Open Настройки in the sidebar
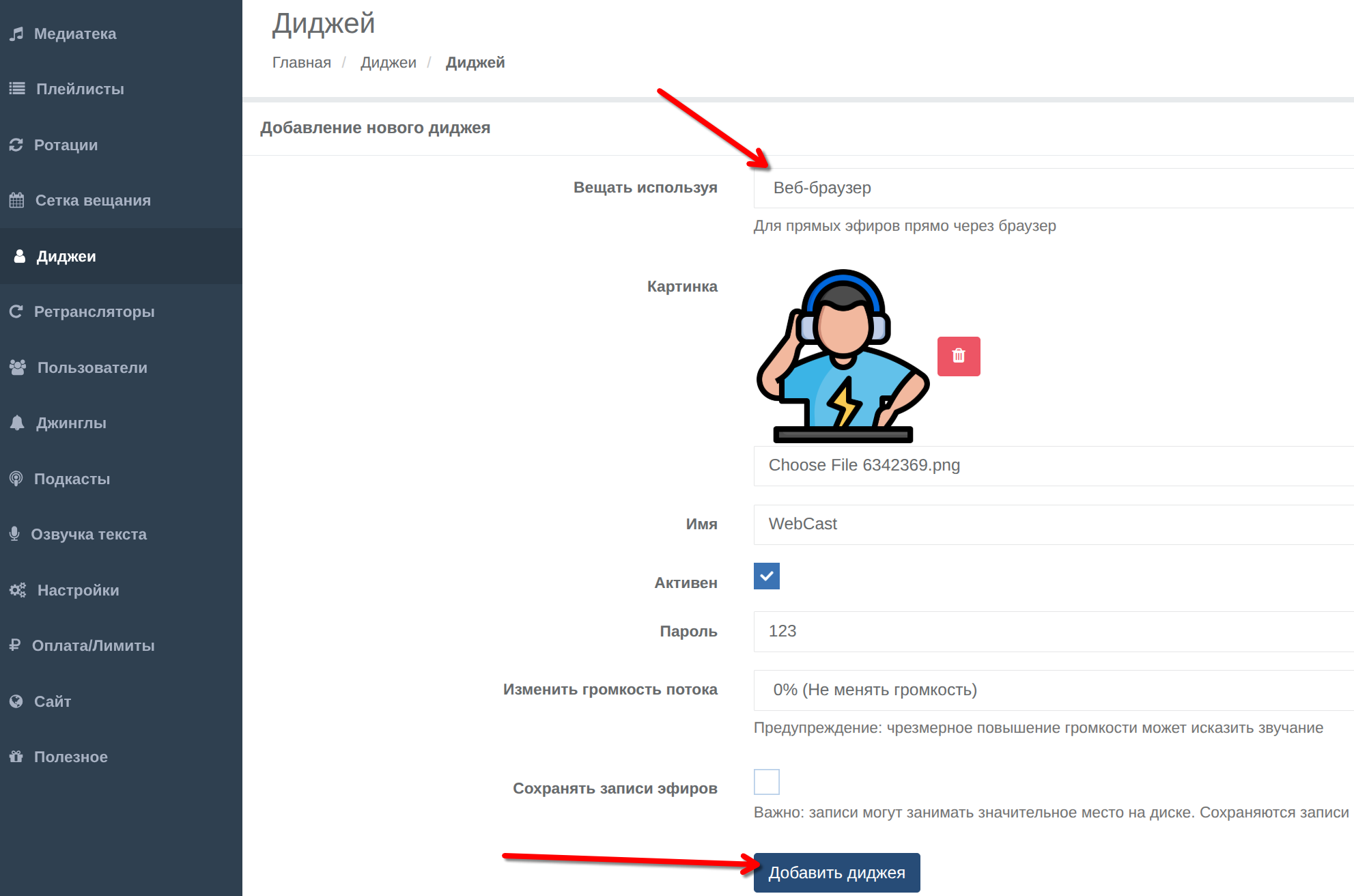 tap(78, 590)
